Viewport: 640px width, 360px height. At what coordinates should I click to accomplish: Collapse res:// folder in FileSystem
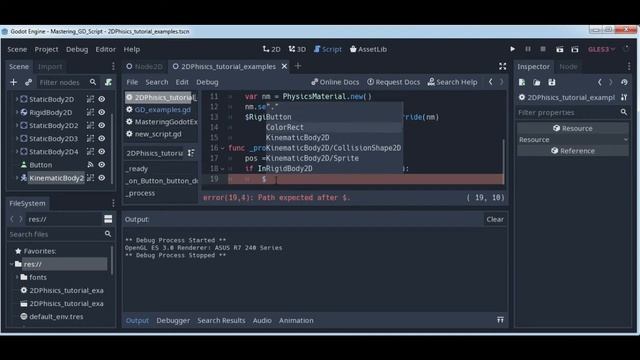tap(11, 264)
